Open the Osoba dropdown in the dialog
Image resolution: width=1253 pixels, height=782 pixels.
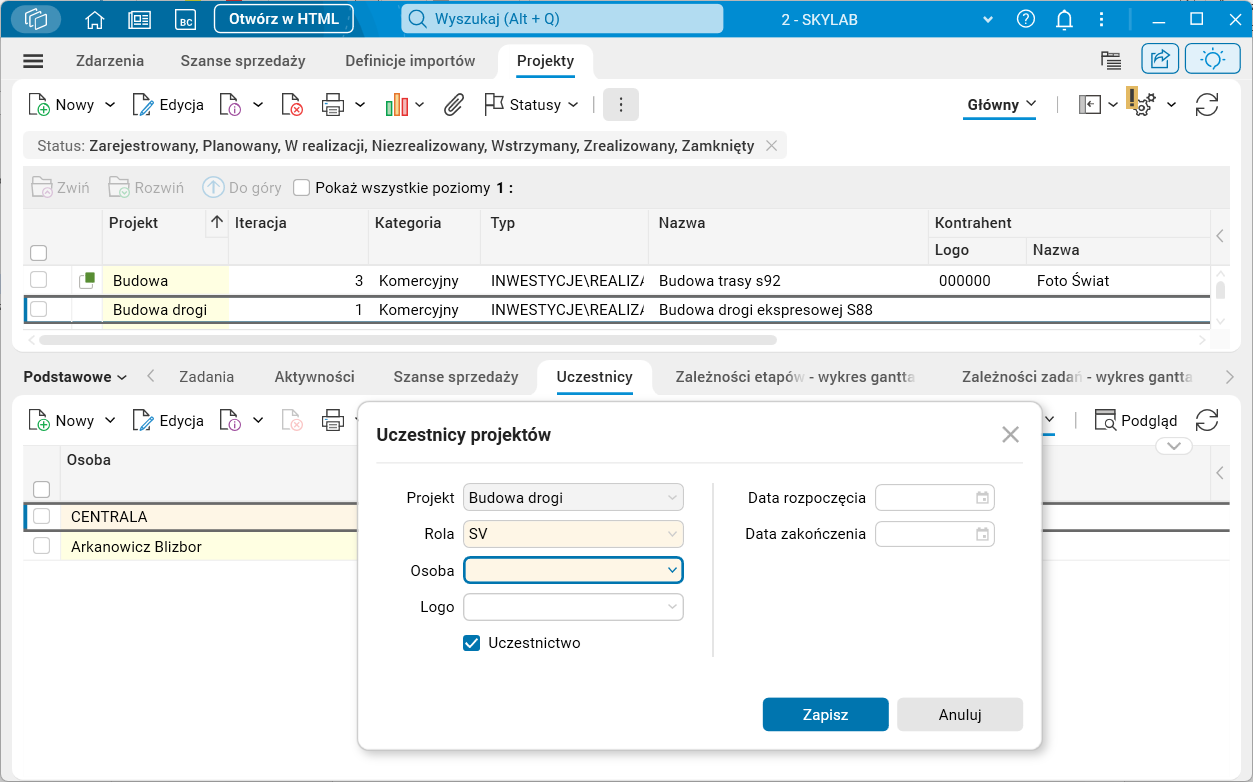673,570
